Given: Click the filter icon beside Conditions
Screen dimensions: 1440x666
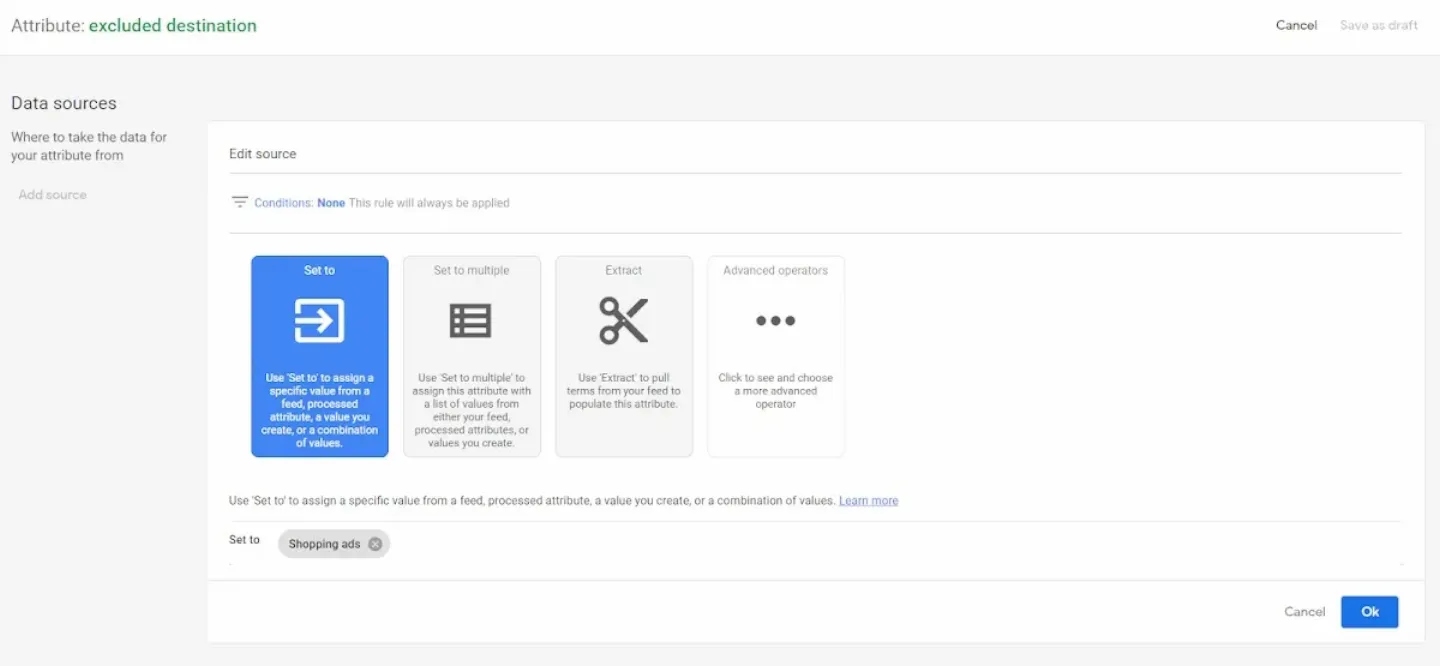Looking at the screenshot, I should [240, 201].
